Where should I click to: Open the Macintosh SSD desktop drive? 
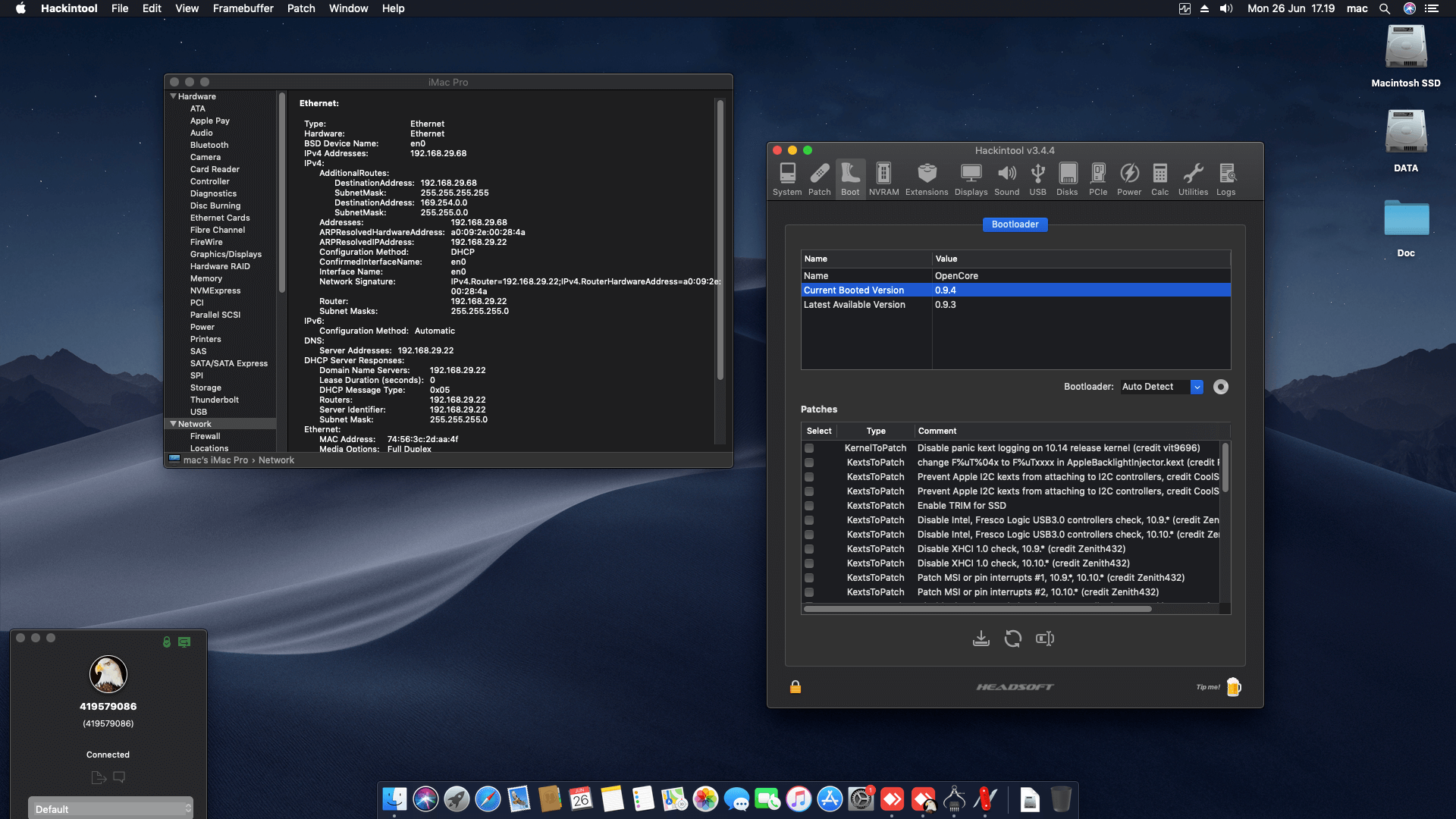click(x=1406, y=57)
